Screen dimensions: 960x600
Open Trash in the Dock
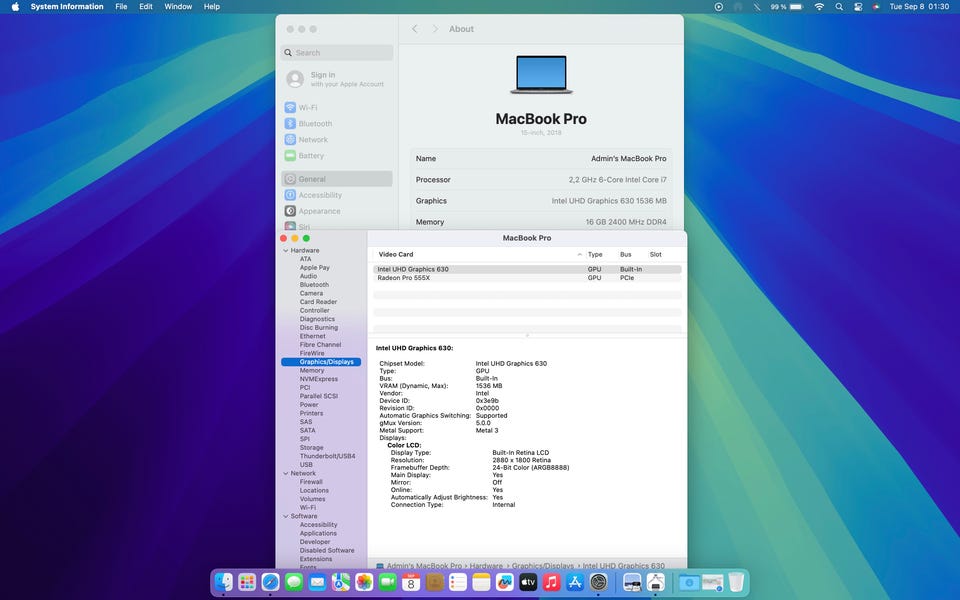736,582
